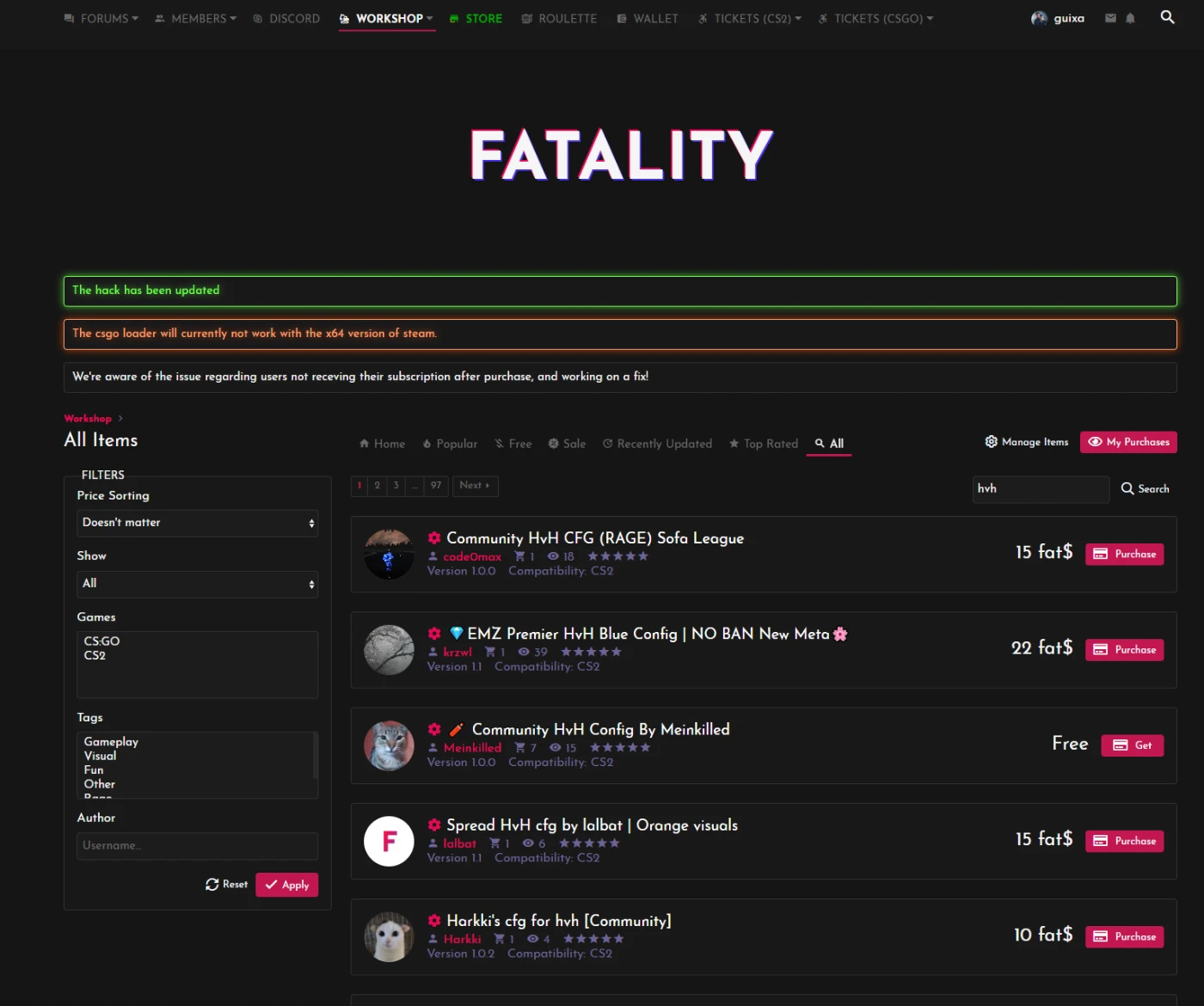
Task: Select CS2 in the Games filter list
Action: (95, 655)
